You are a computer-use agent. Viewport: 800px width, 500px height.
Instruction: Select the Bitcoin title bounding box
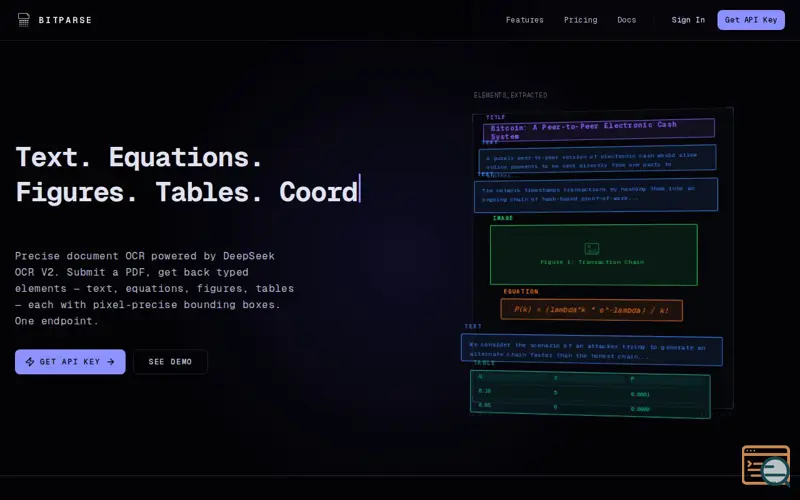point(599,131)
